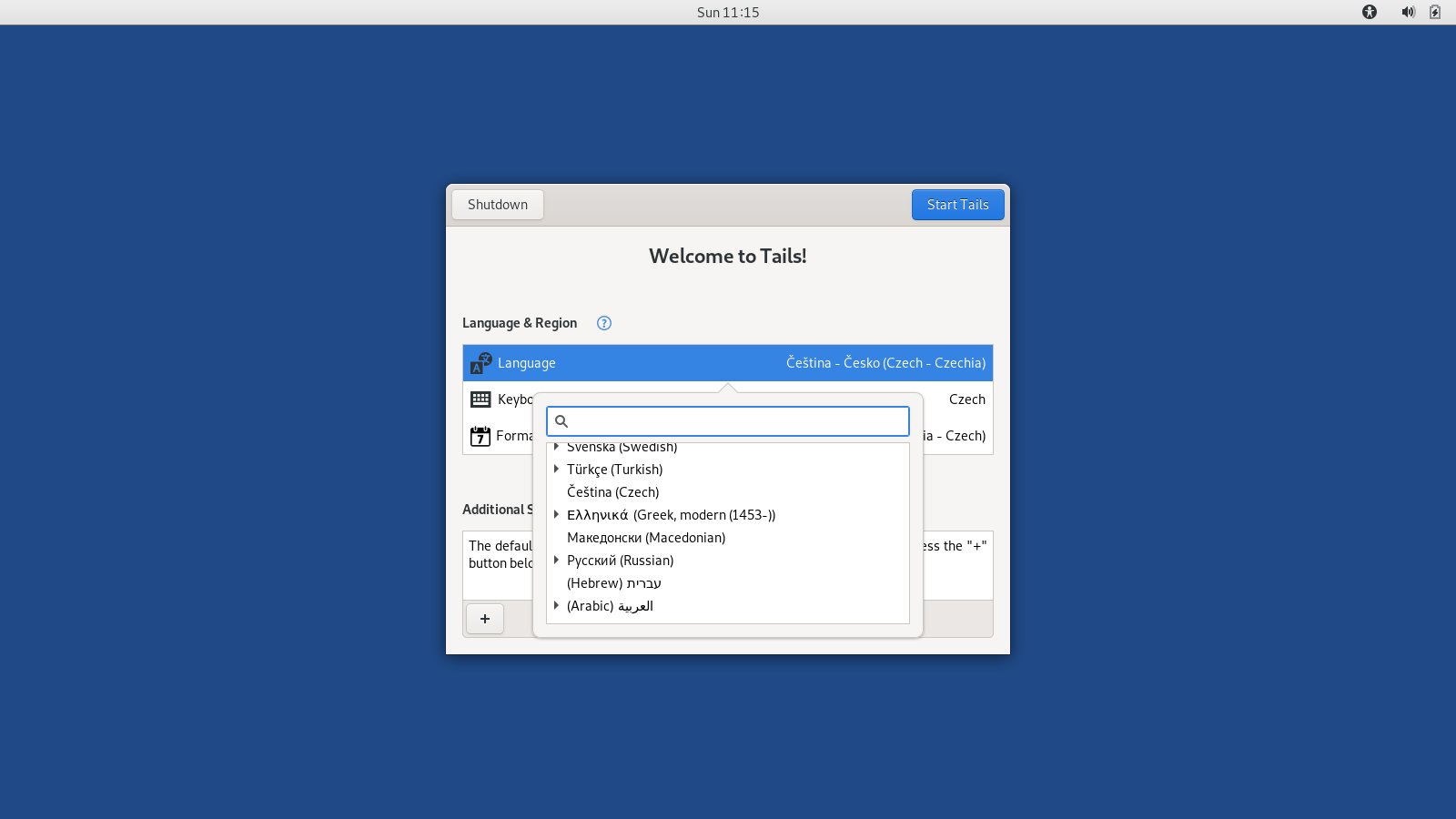Click the Čeština - Česko language value

click(x=886, y=363)
